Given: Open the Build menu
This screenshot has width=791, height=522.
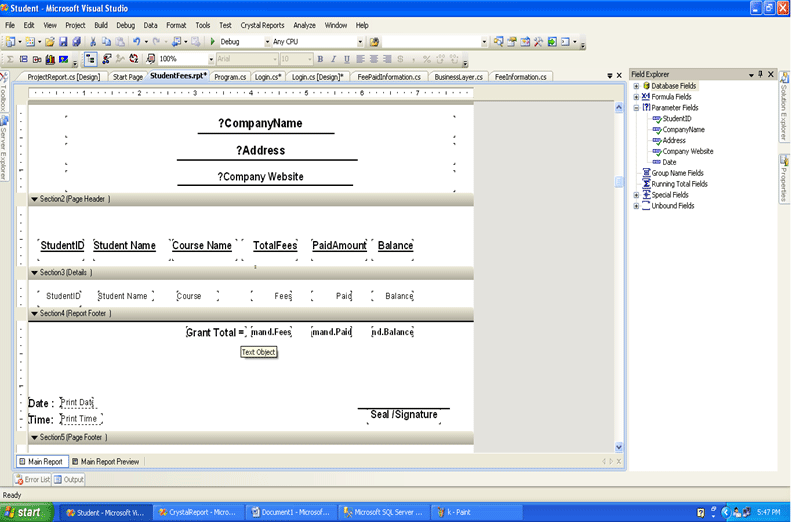Looking at the screenshot, I should (x=101, y=25).
